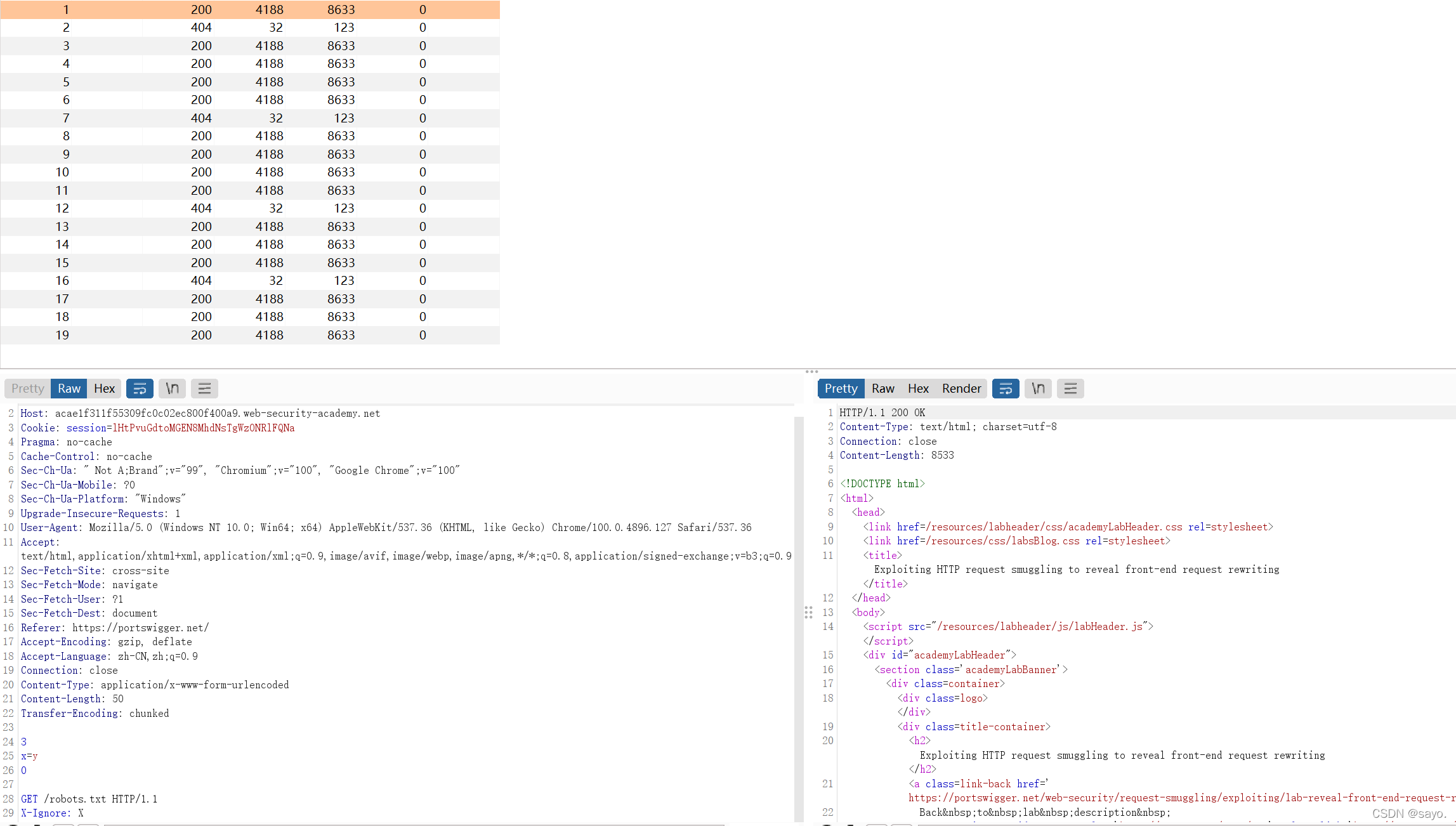Click the 8633 length cell in row 10

click(x=341, y=172)
